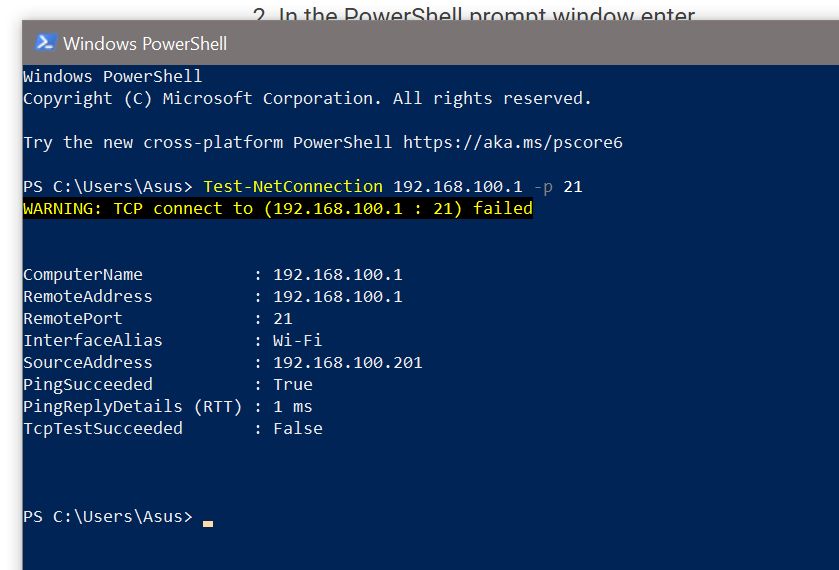Click the TcpTestSucceeded False value
This screenshot has height=570, width=839.
(x=298, y=428)
